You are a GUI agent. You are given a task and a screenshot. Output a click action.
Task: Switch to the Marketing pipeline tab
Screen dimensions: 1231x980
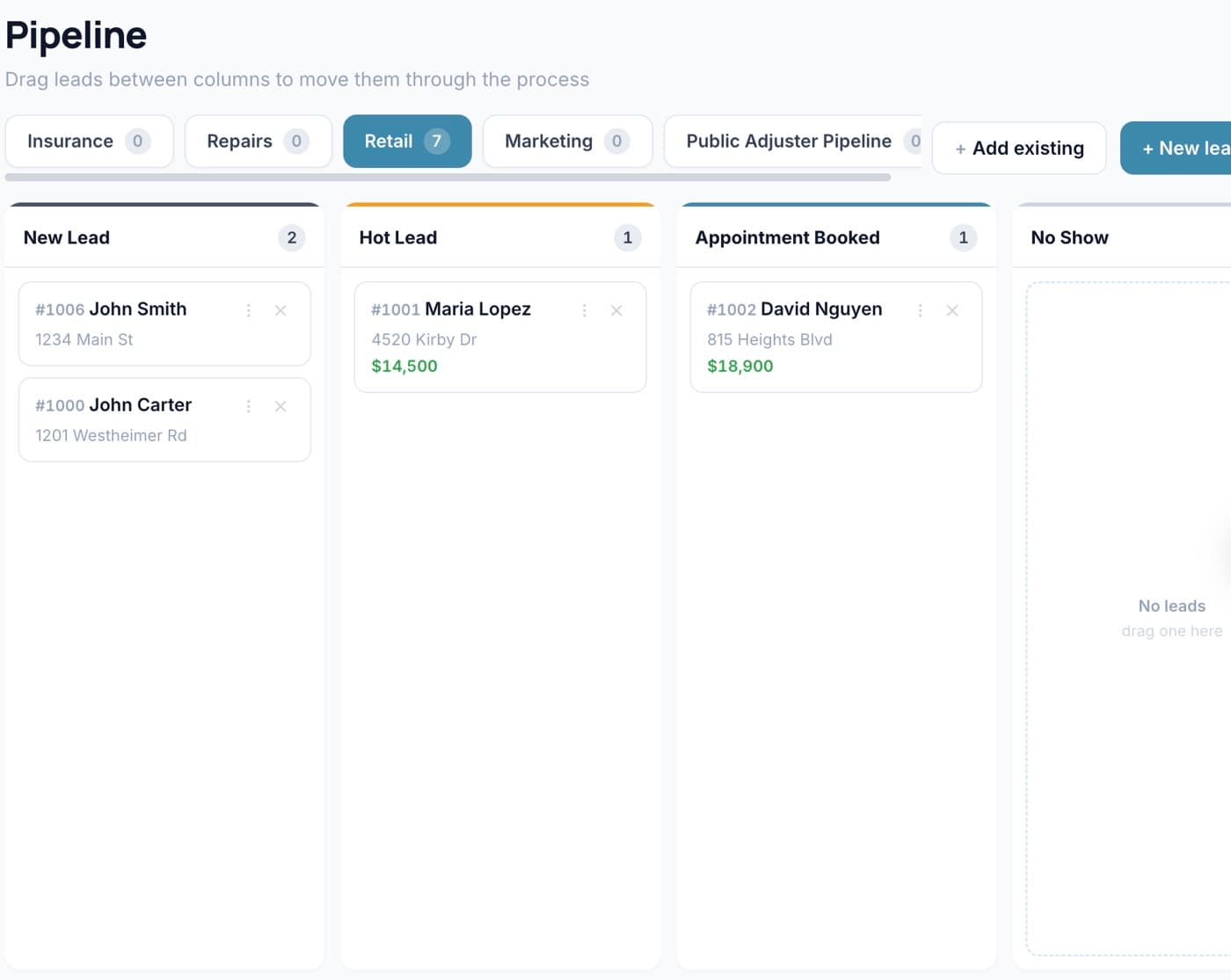567,142
